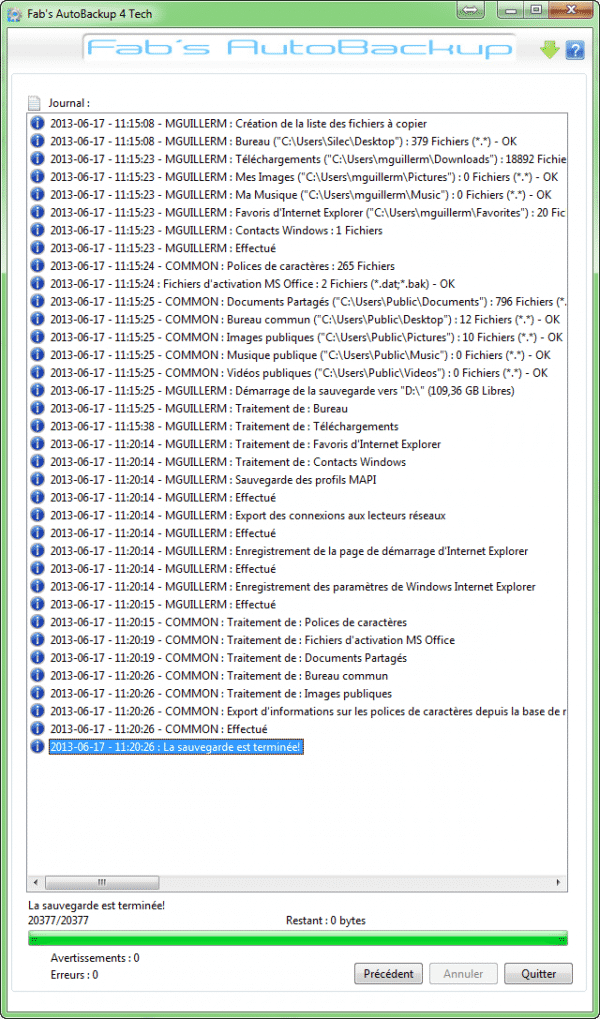600x1019 pixels.
Task: Select 'Bureau commun' 12 Fichiers entry
Action: (305, 319)
